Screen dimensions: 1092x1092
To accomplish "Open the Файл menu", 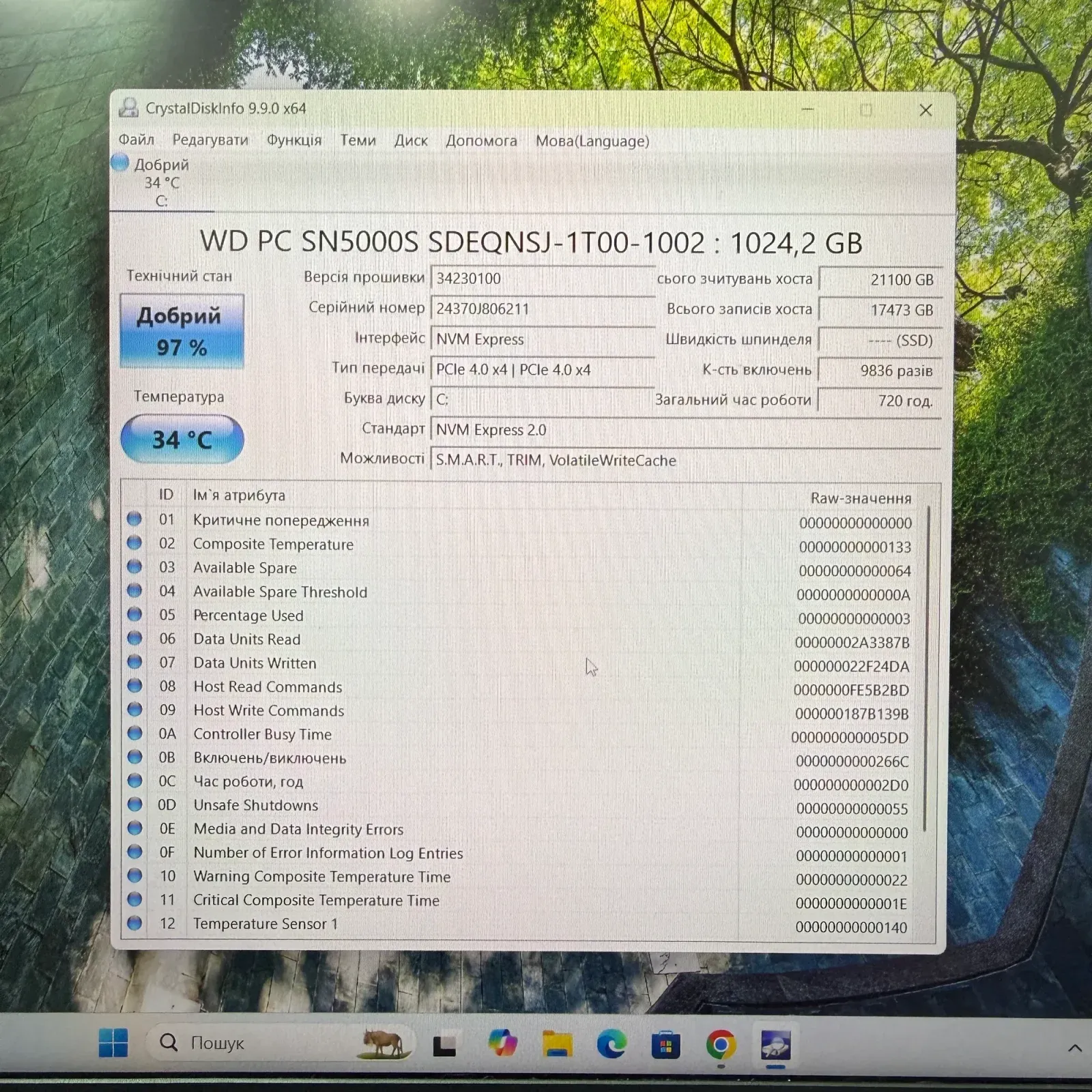I will click(x=136, y=140).
